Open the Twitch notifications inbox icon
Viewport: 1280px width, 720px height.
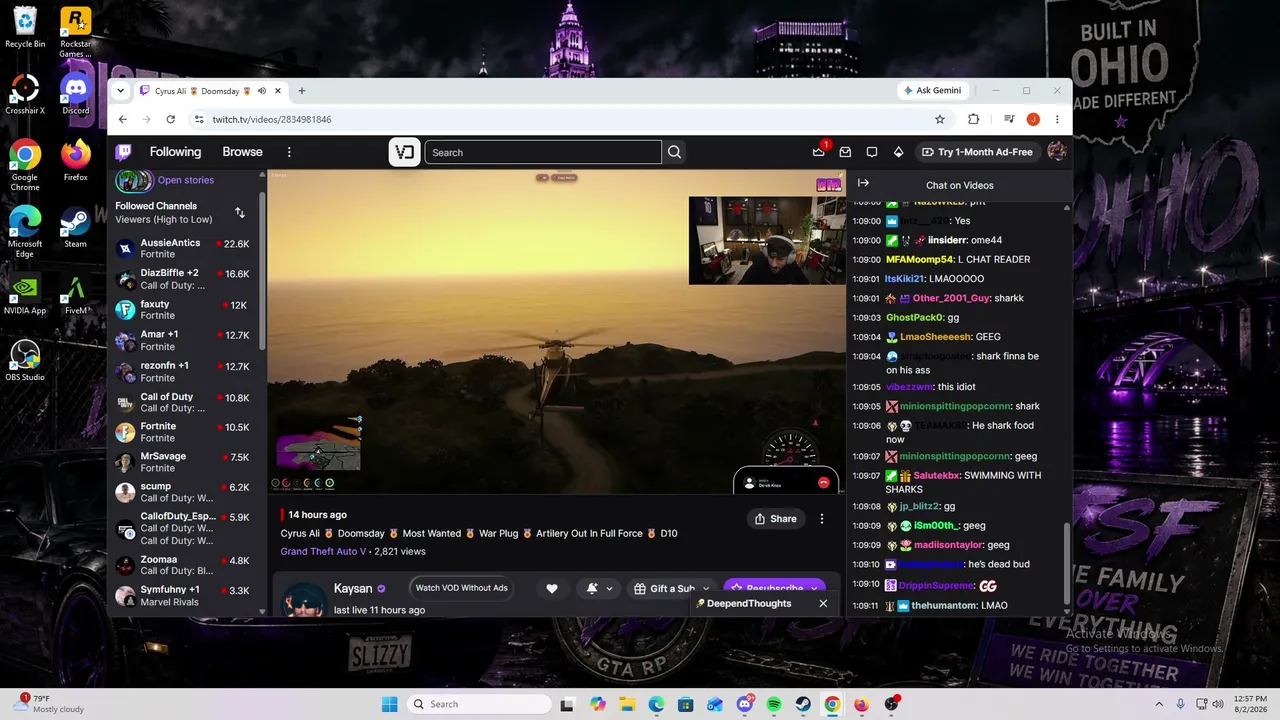tap(845, 152)
